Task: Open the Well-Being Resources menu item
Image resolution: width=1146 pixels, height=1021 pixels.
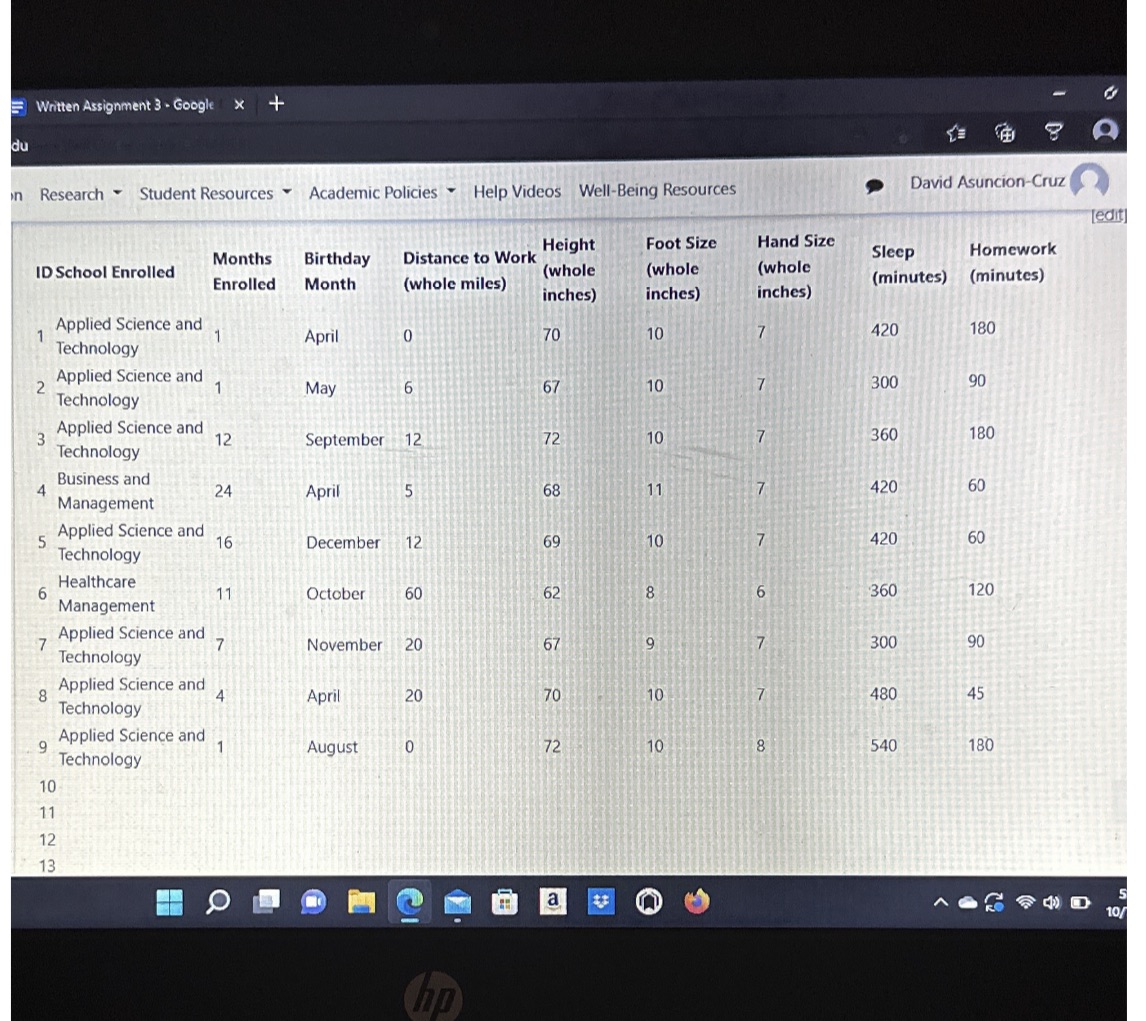Action: pyautogui.click(x=657, y=190)
